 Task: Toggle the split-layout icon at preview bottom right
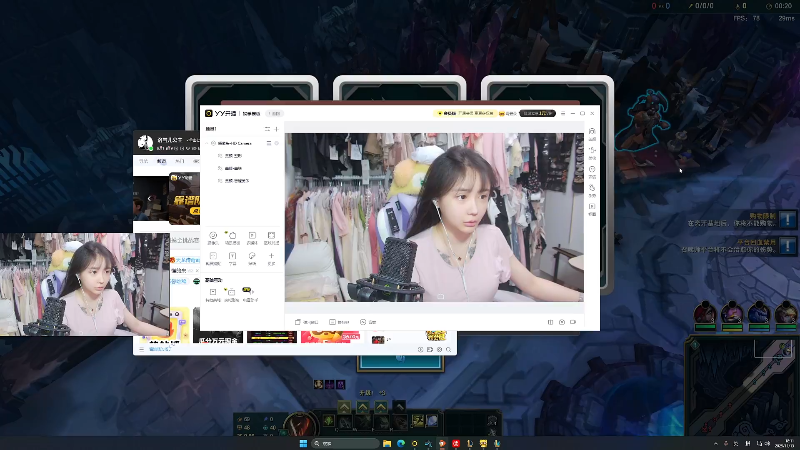pos(551,322)
